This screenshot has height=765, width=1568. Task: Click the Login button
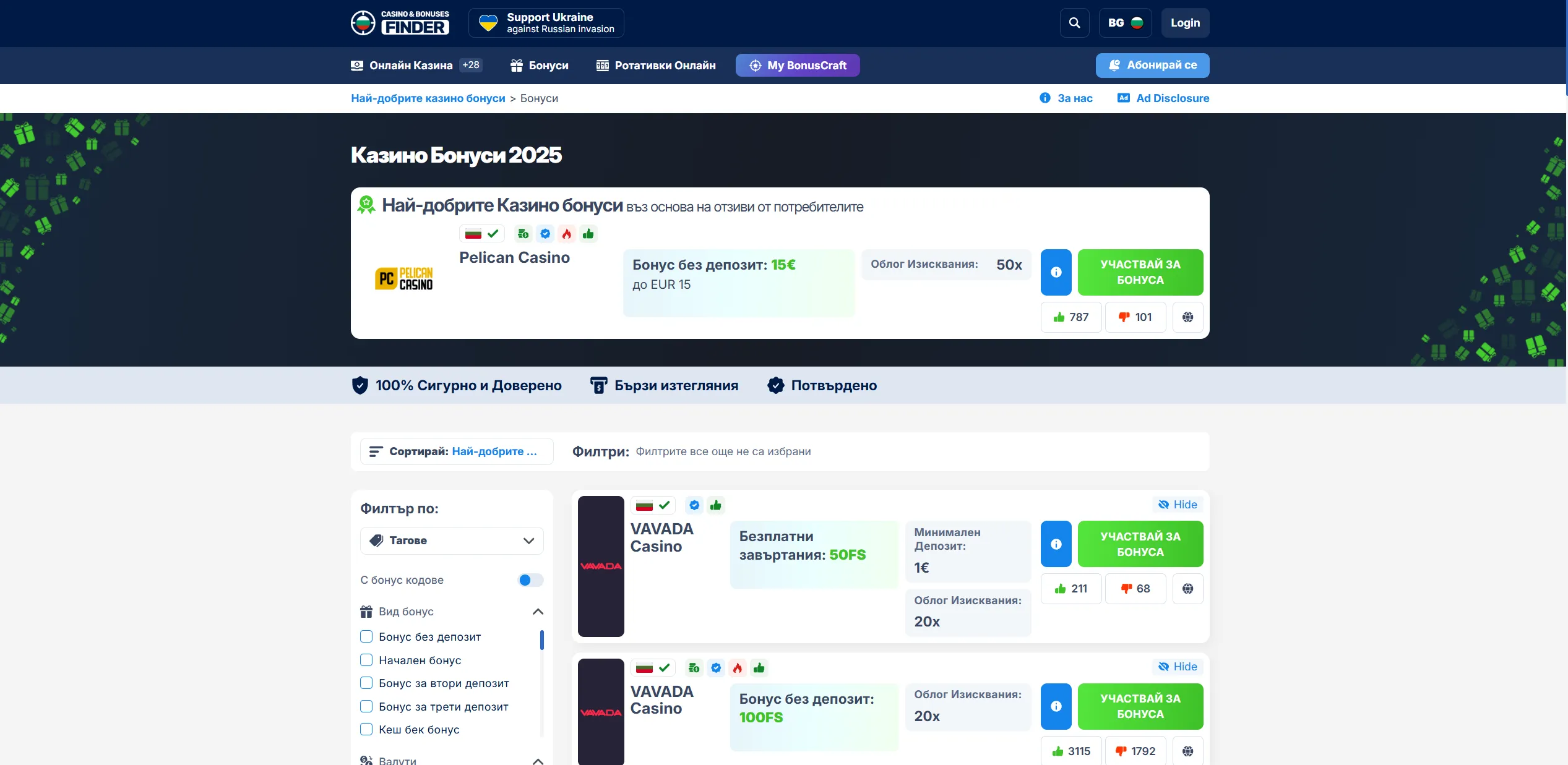click(x=1185, y=23)
